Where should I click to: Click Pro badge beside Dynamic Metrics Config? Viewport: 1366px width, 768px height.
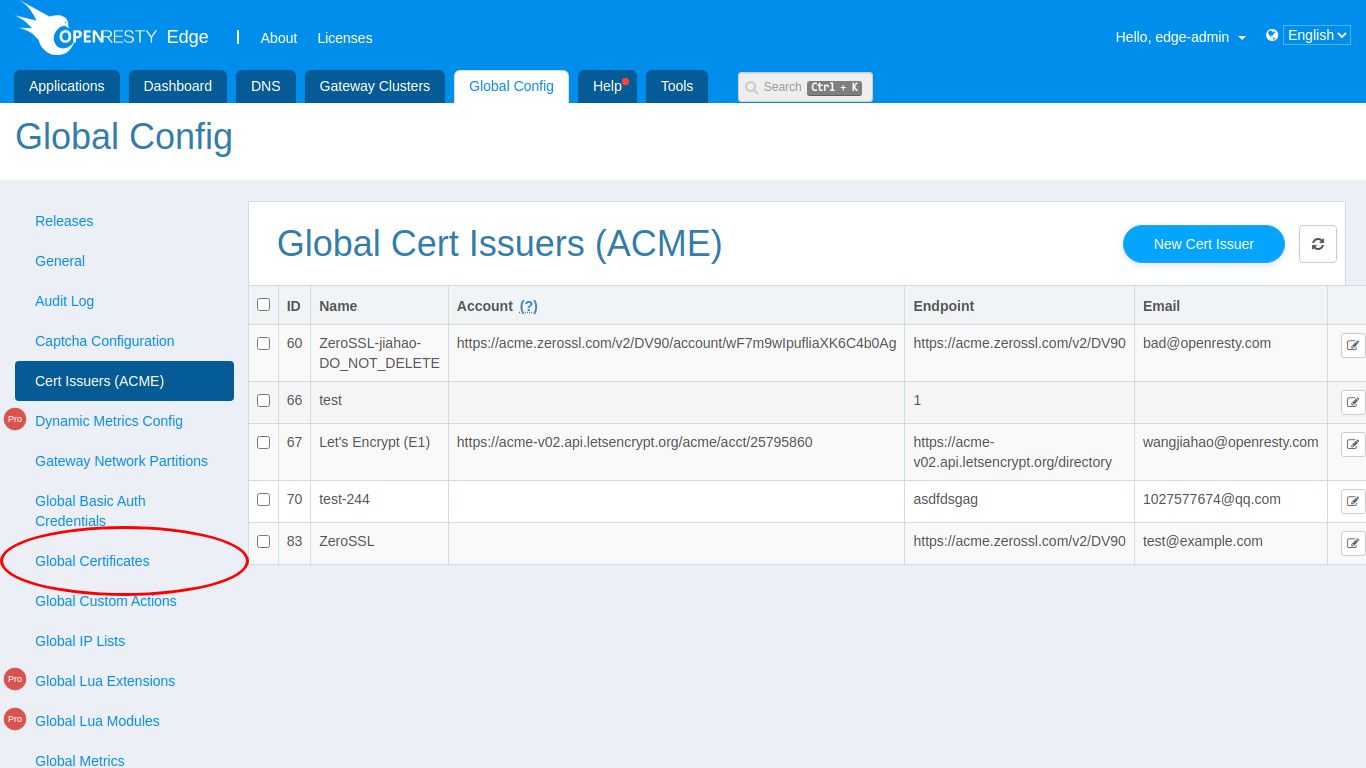coord(14,420)
